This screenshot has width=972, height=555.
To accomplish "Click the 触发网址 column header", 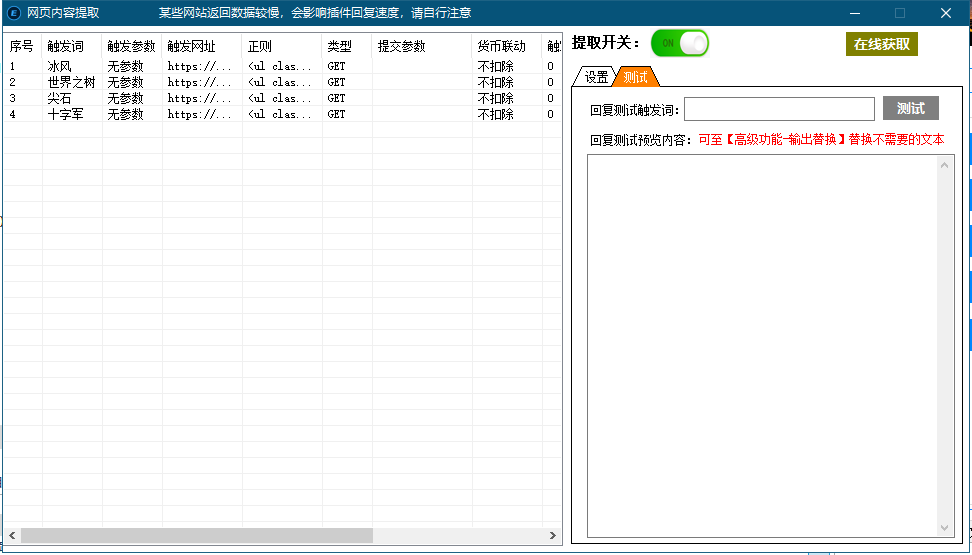I will click(x=191, y=46).
